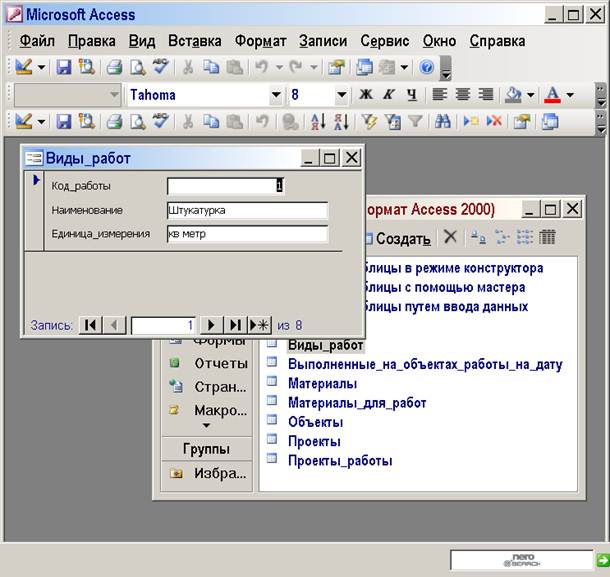The height and width of the screenshot is (577, 610).
Task: Switch database window to list view
Action: (524, 237)
